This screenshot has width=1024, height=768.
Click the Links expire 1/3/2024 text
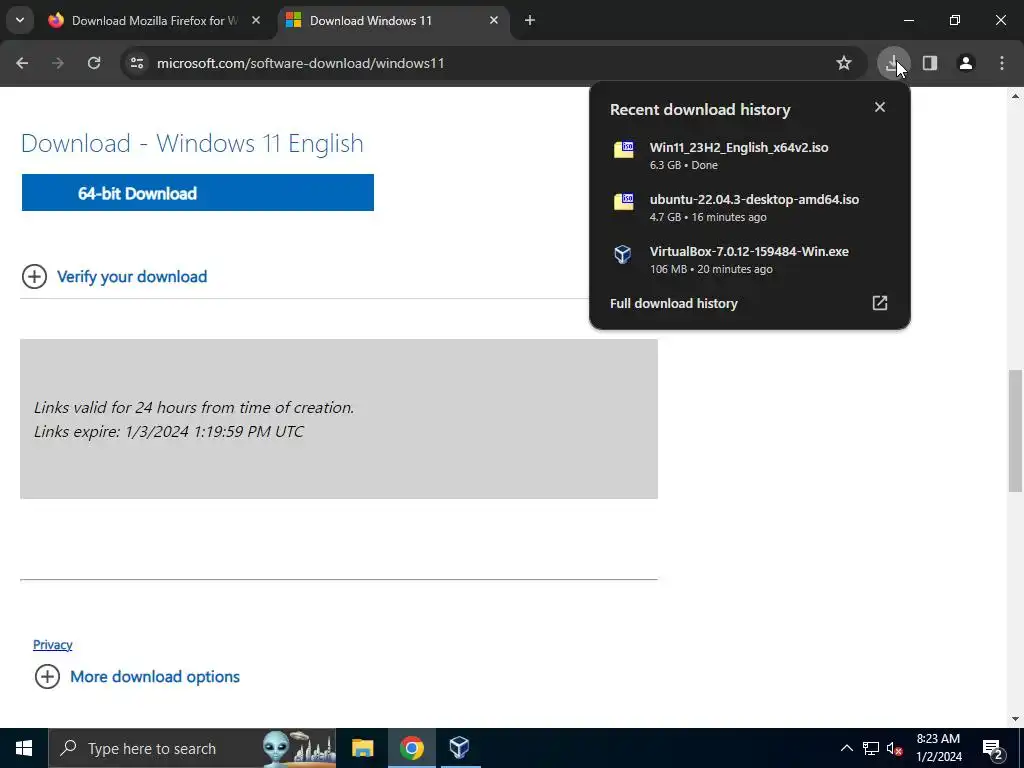(168, 432)
